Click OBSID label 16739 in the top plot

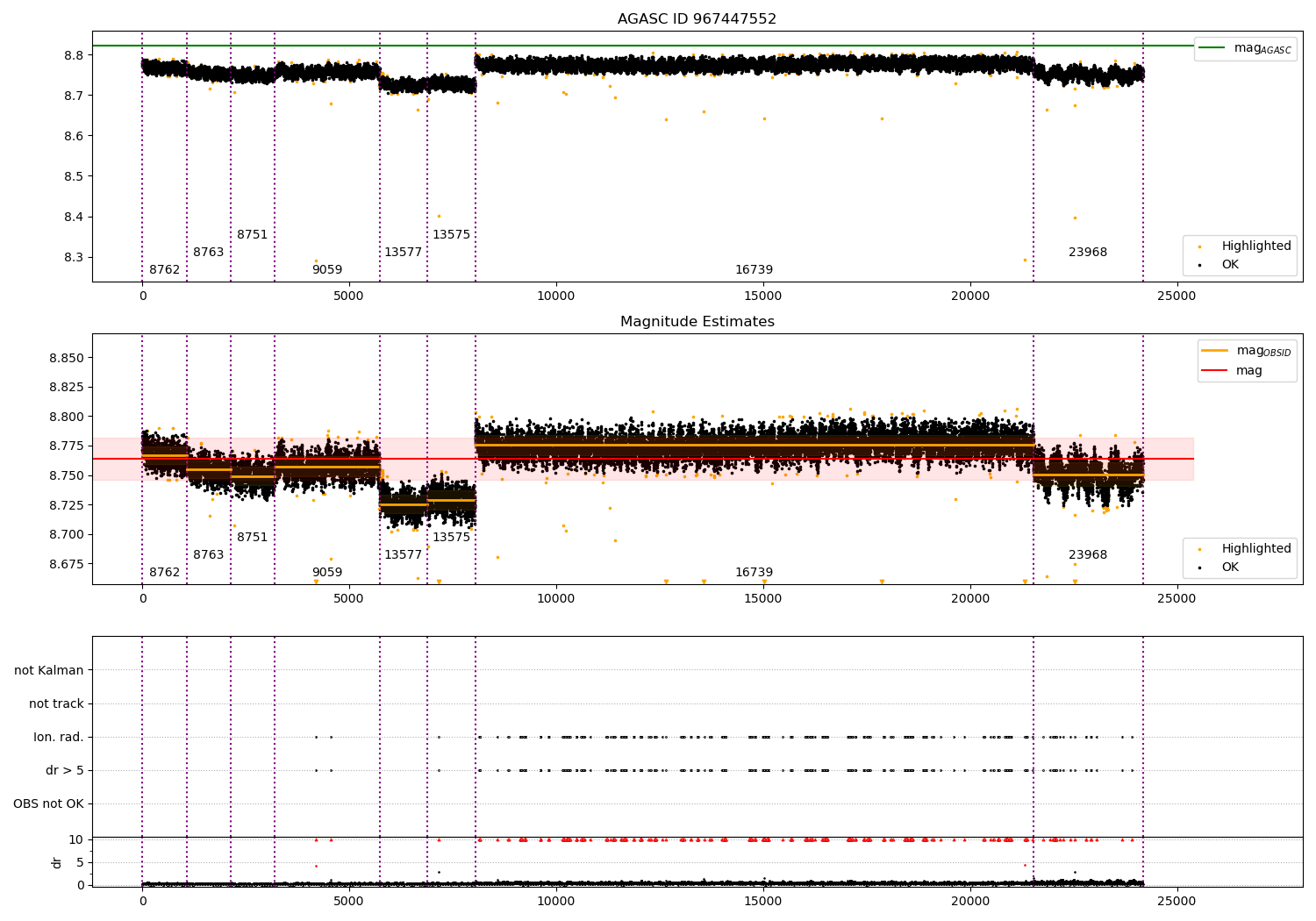click(x=754, y=269)
